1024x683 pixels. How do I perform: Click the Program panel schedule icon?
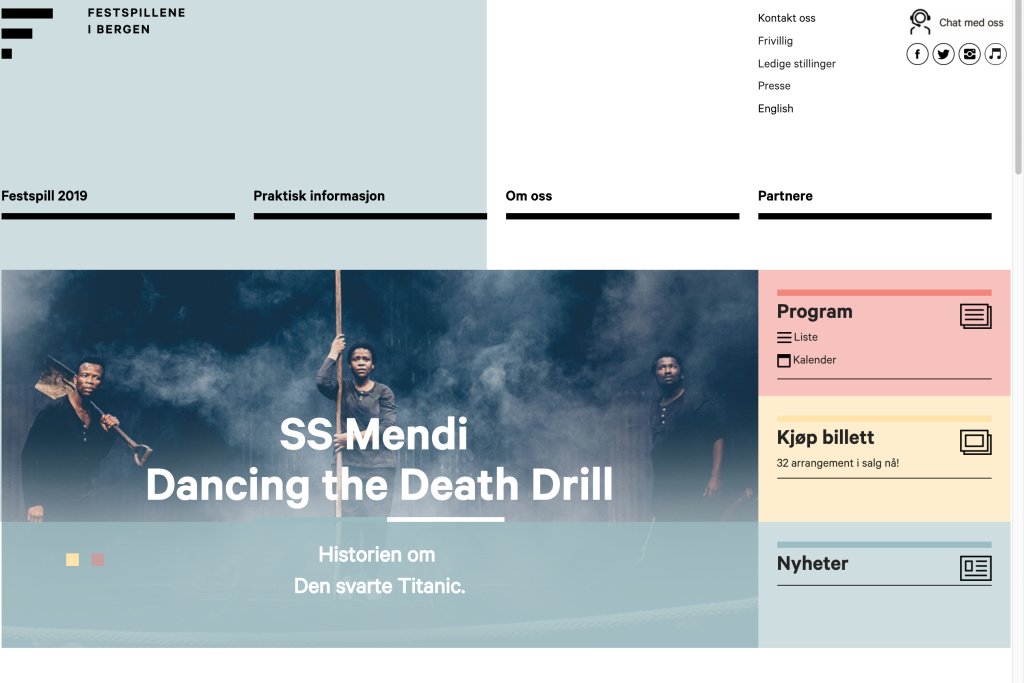pos(975,316)
